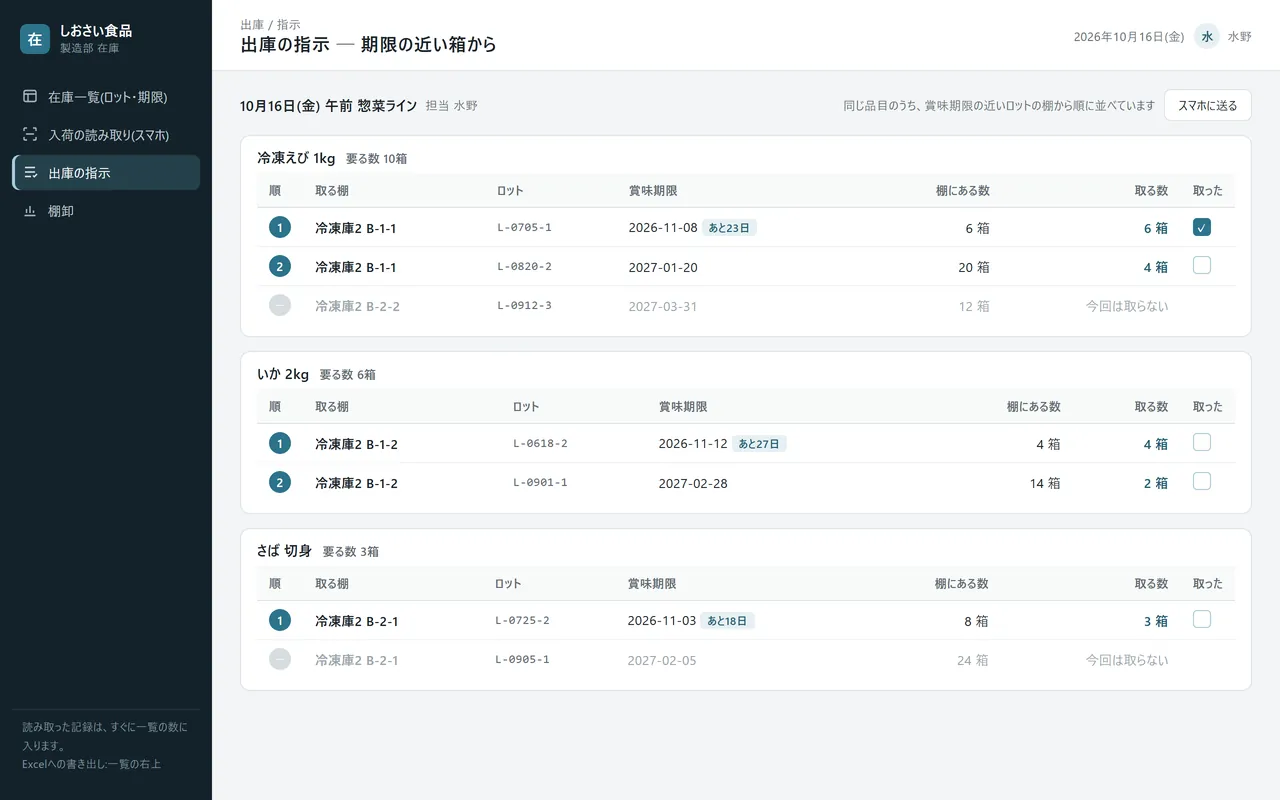Uncheck the 取った box for lot L-0705-1
This screenshot has width=1280, height=800.
[1202, 227]
